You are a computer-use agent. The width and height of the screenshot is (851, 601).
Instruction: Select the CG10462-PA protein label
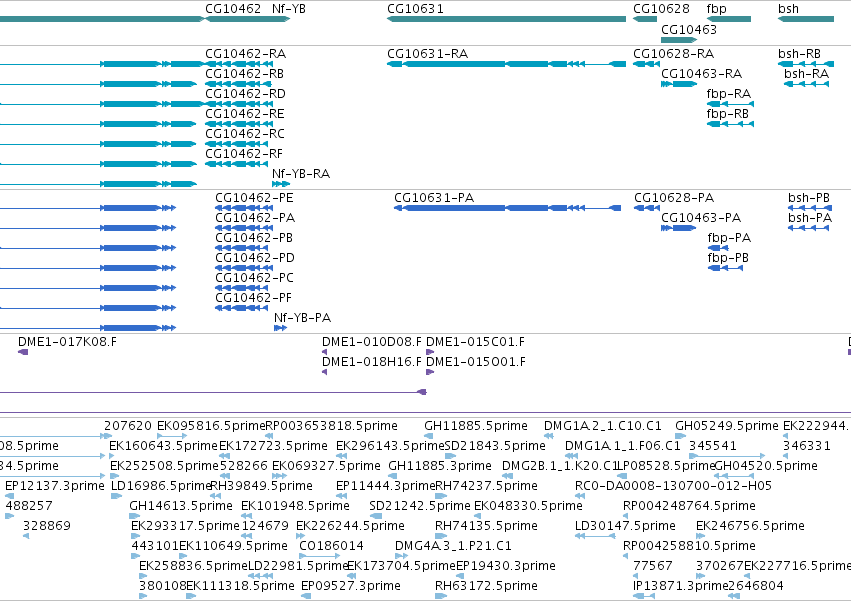(255, 218)
